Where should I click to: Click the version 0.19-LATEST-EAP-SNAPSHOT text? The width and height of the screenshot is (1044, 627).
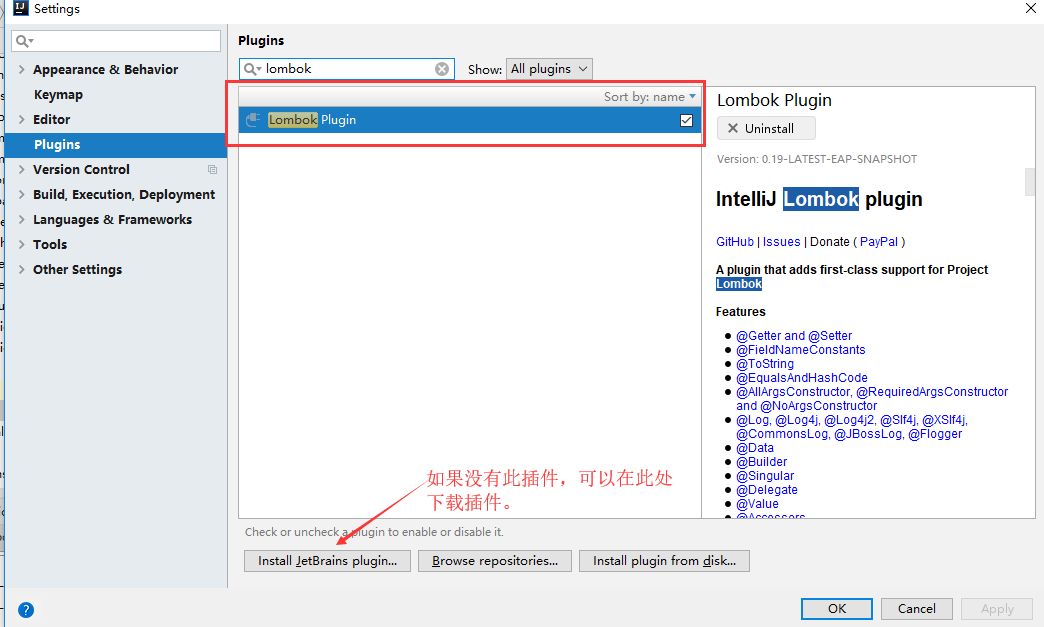(817, 159)
